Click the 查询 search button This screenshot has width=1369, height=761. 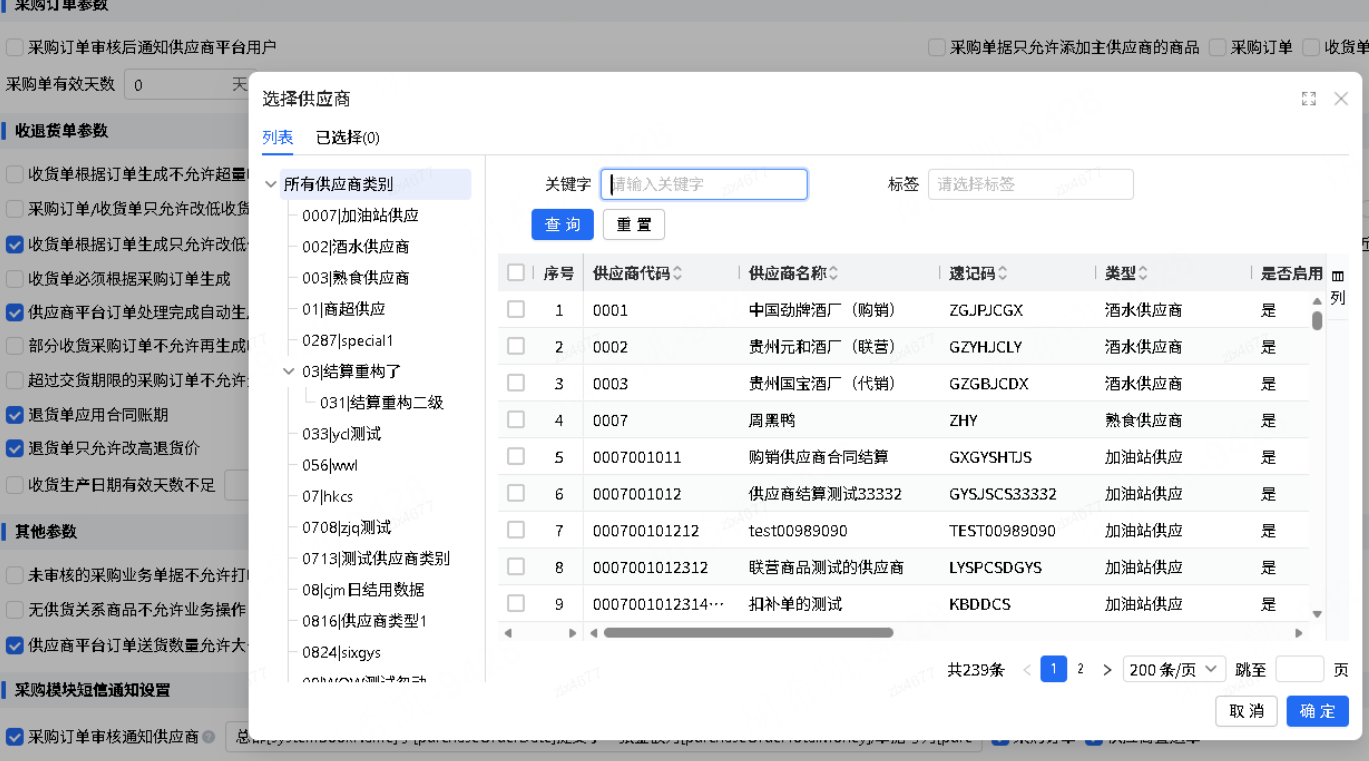563,225
